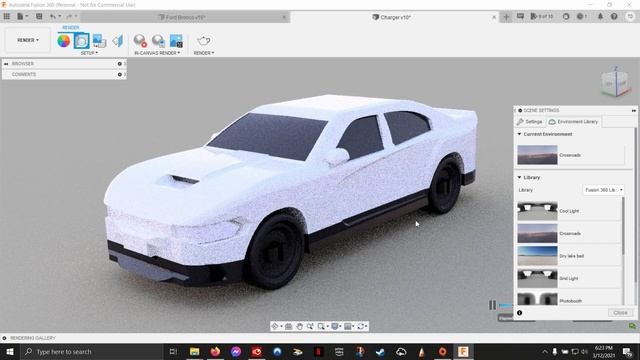Pause the in-canvas rendering
Viewport: 640px width, 360px height.
point(493,305)
